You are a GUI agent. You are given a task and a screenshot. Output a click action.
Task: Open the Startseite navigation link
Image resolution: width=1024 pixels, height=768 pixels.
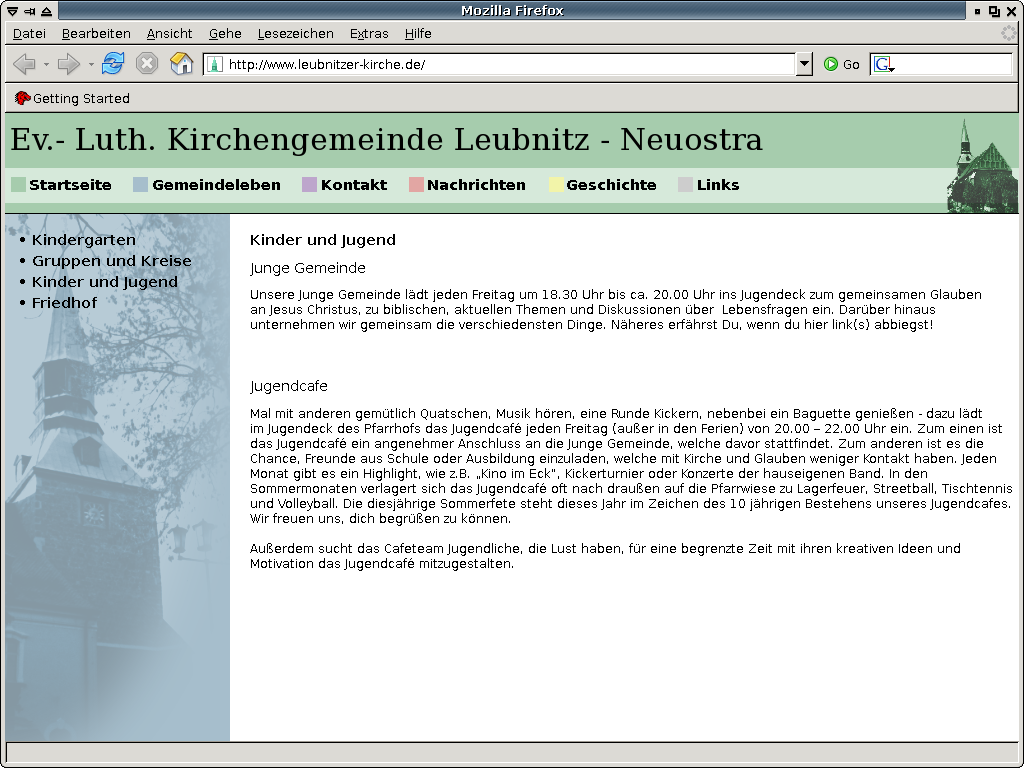70,185
